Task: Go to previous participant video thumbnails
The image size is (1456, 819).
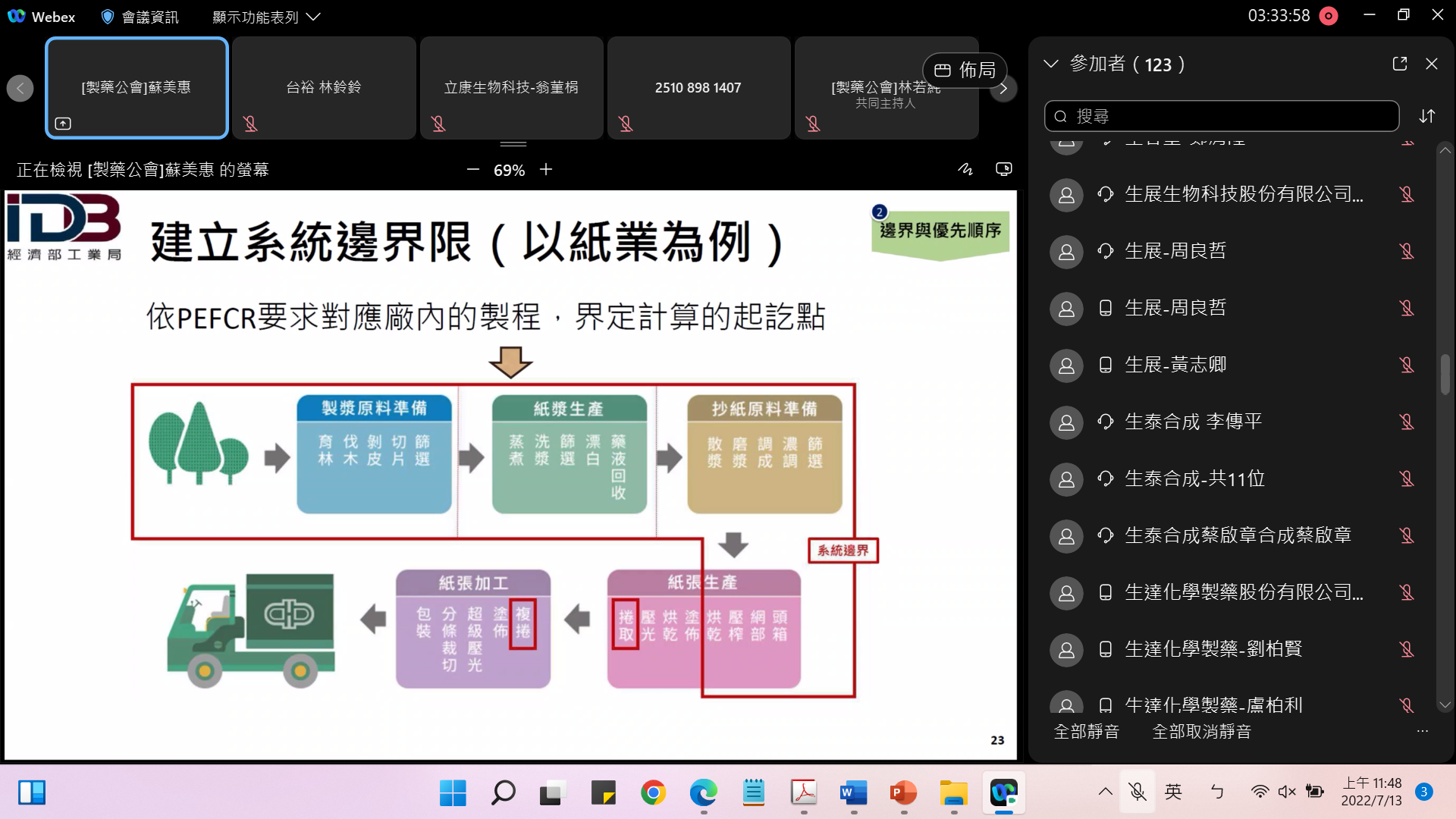Action: (x=20, y=89)
